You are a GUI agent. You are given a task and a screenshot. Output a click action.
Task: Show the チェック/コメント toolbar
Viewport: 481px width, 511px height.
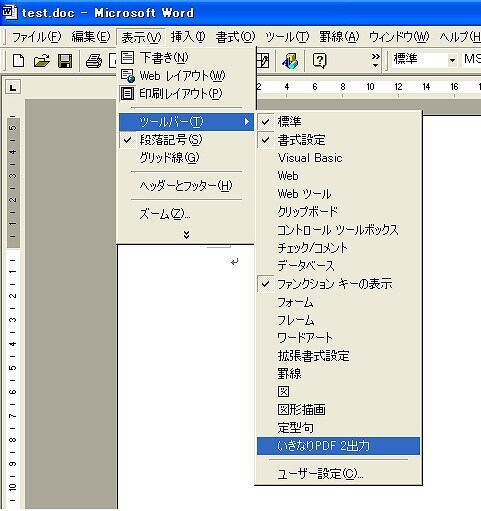click(338, 248)
